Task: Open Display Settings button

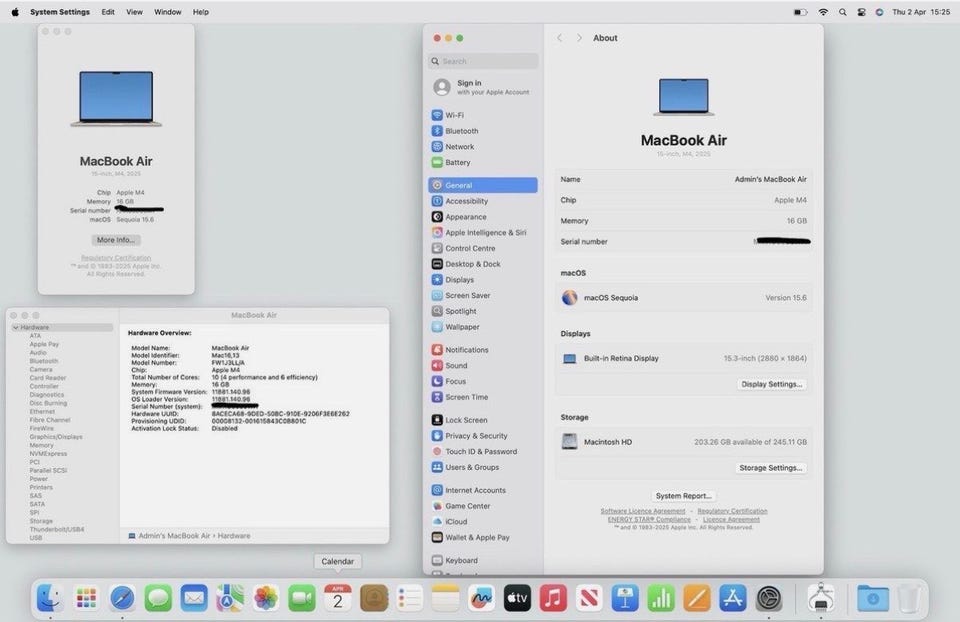Action: (x=771, y=384)
